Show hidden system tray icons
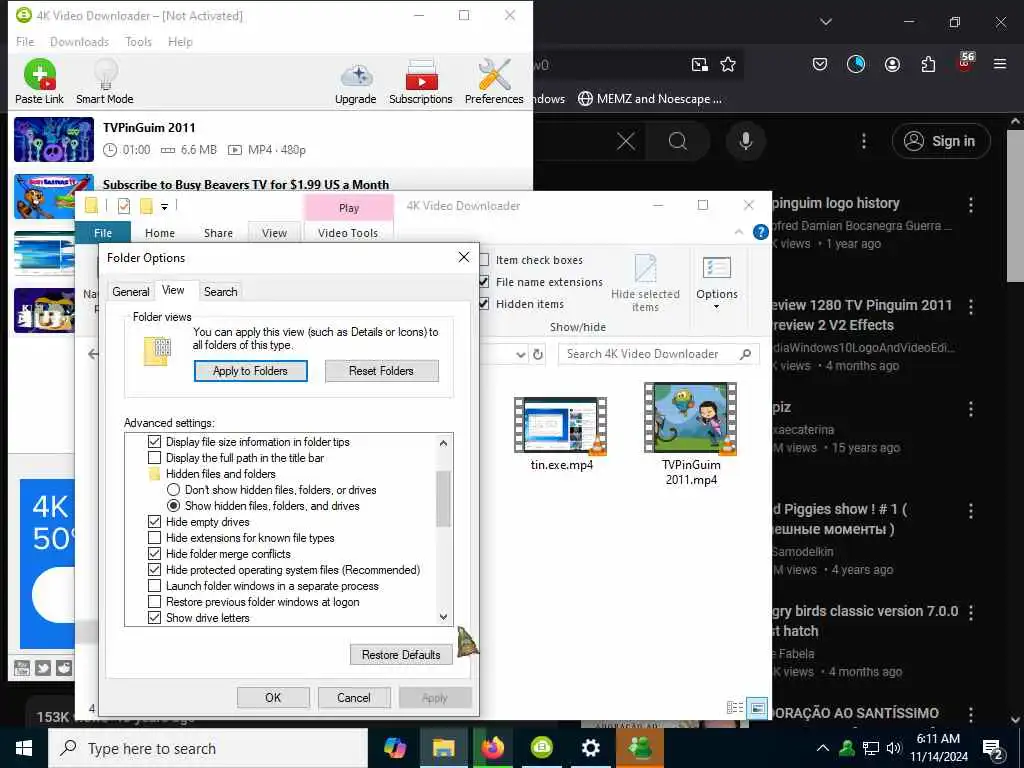The width and height of the screenshot is (1024, 768). point(823,748)
